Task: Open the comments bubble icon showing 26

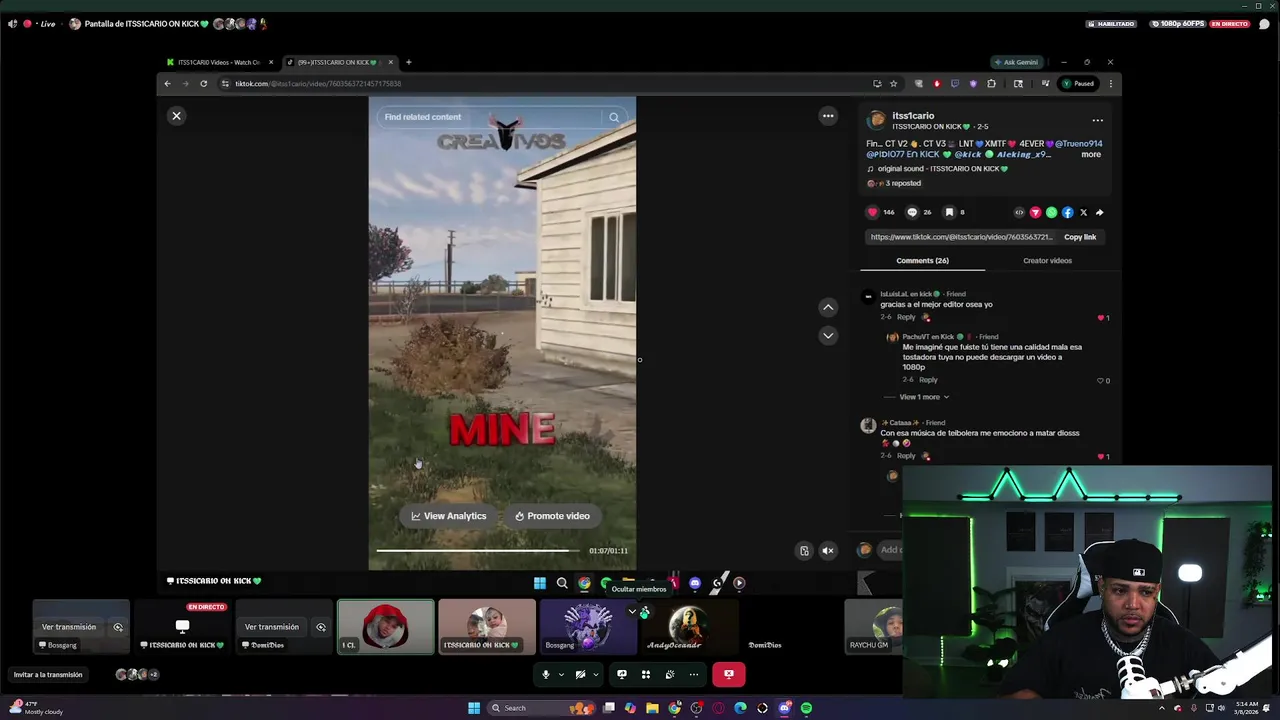Action: point(912,212)
